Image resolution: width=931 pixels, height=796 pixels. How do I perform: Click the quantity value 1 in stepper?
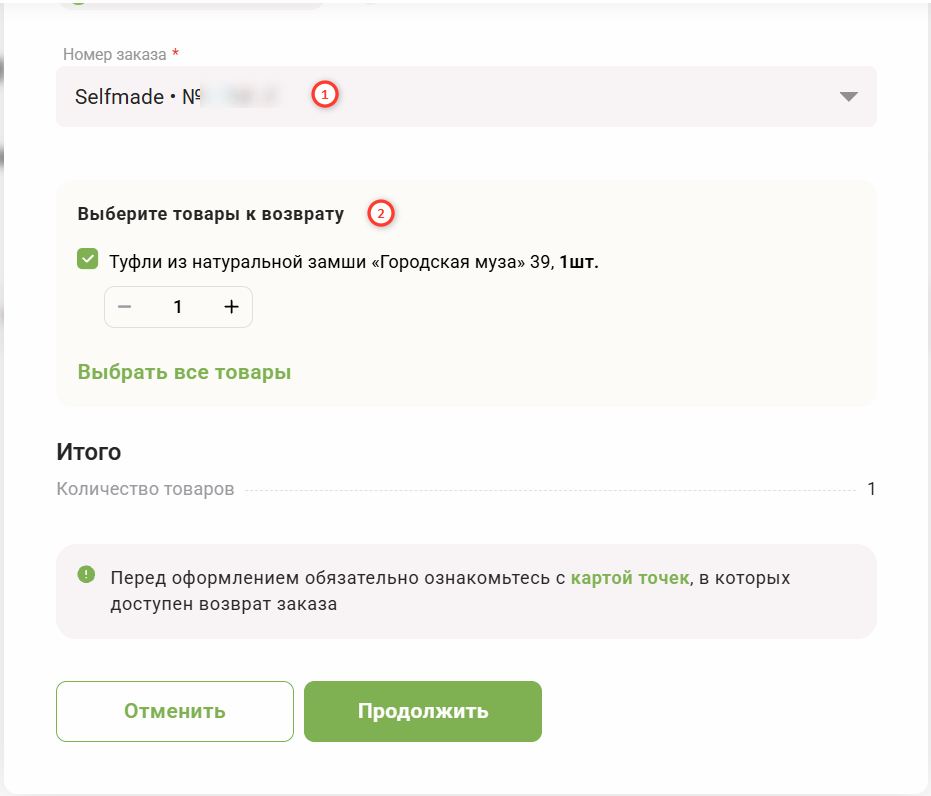pyautogui.click(x=178, y=307)
